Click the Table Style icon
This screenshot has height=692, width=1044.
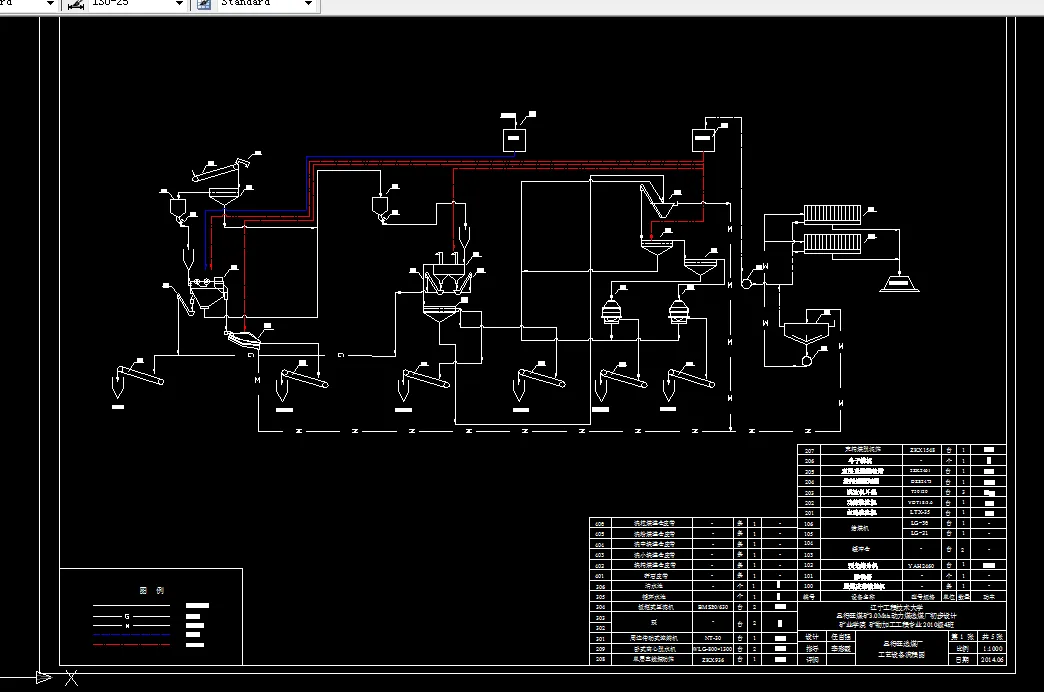coord(204,5)
